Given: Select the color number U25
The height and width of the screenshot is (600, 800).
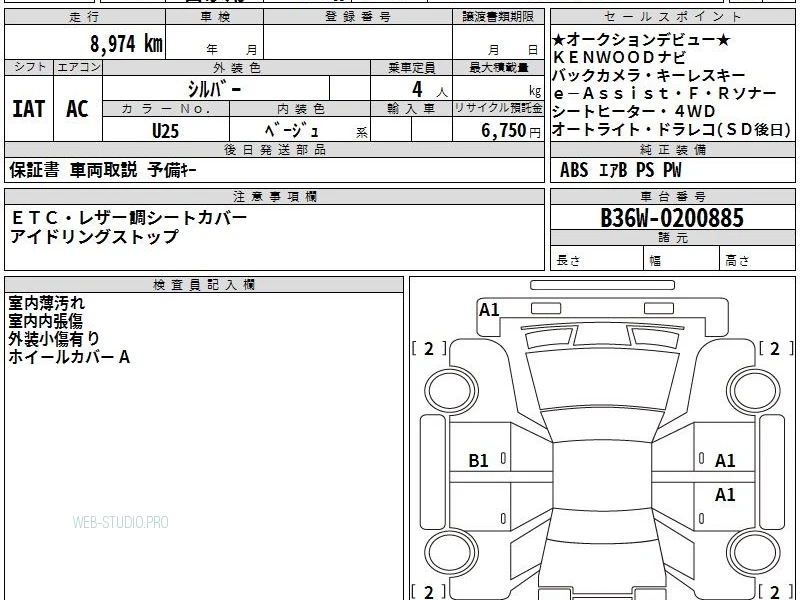Looking at the screenshot, I should [165, 131].
